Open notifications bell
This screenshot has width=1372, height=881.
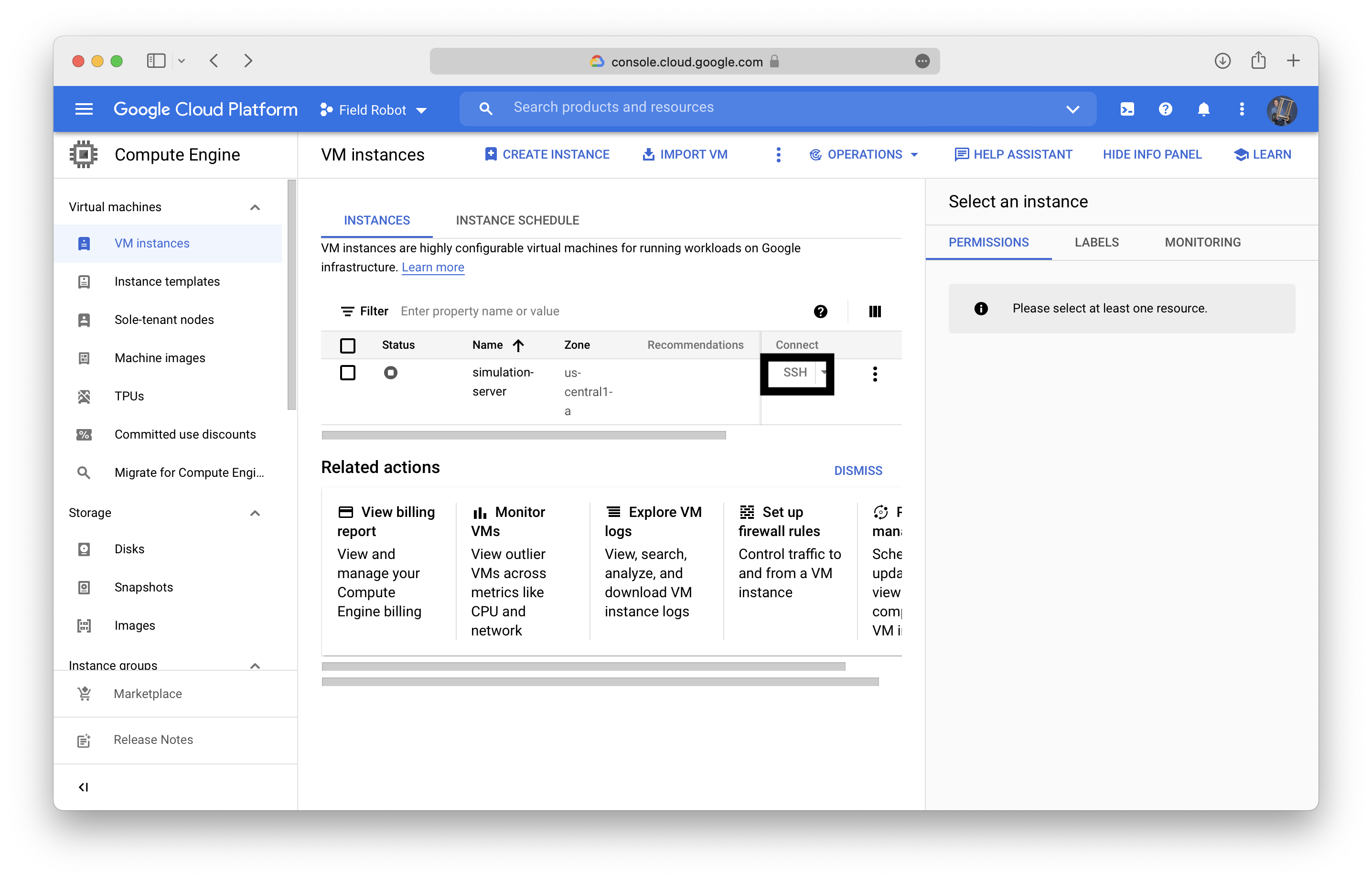point(1203,109)
